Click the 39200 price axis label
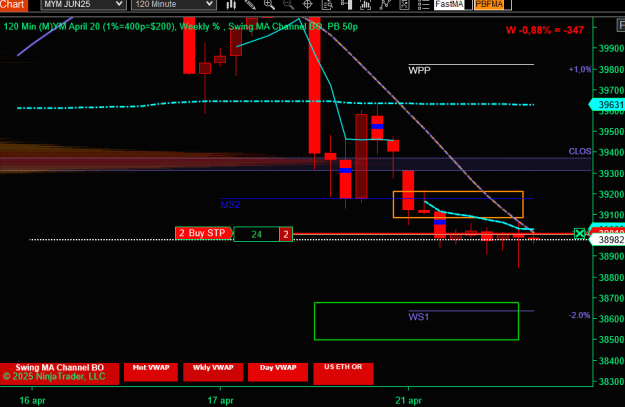Image resolution: width=625 pixels, height=407 pixels. coord(611,194)
